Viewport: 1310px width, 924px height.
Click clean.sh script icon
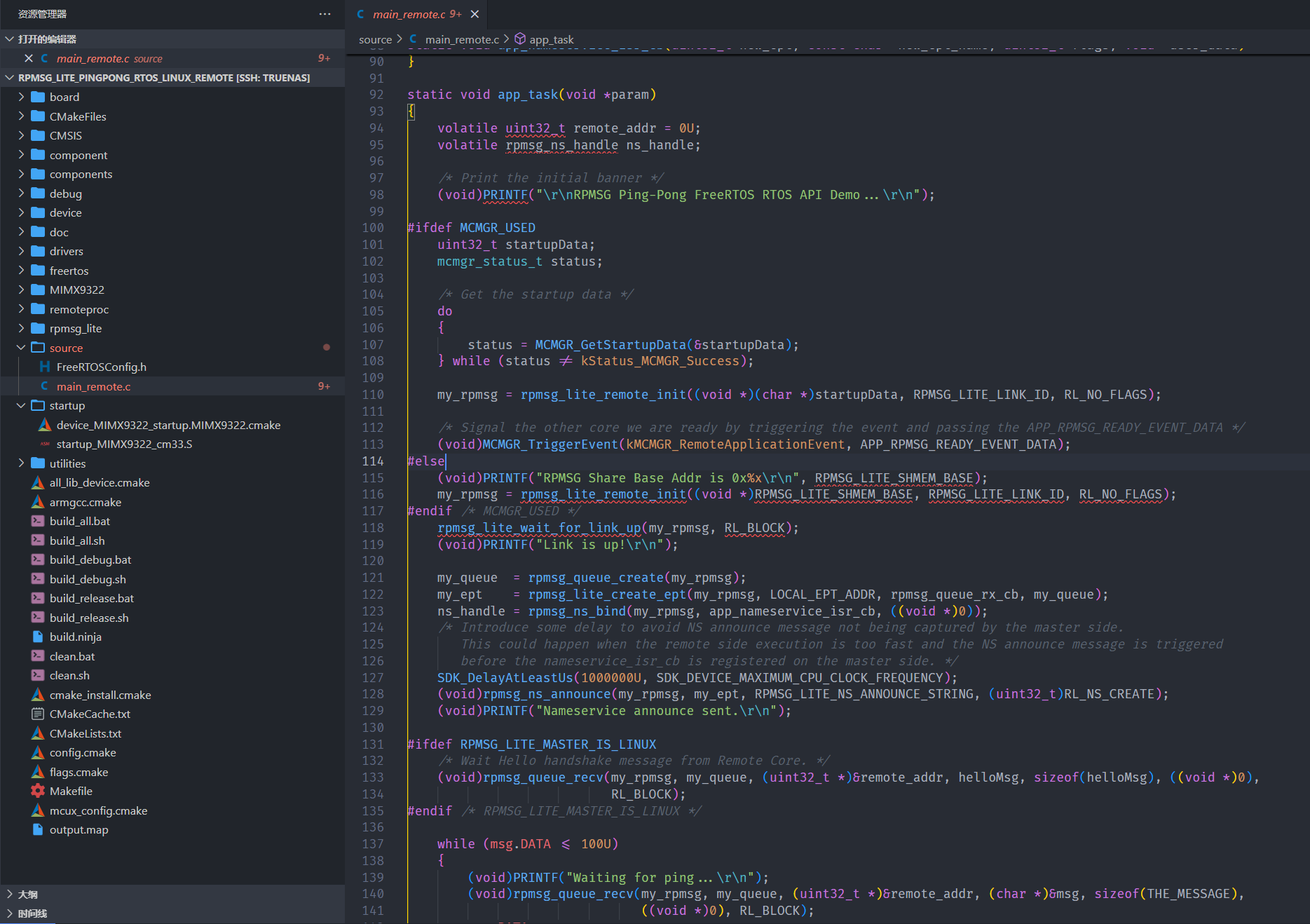[38, 675]
